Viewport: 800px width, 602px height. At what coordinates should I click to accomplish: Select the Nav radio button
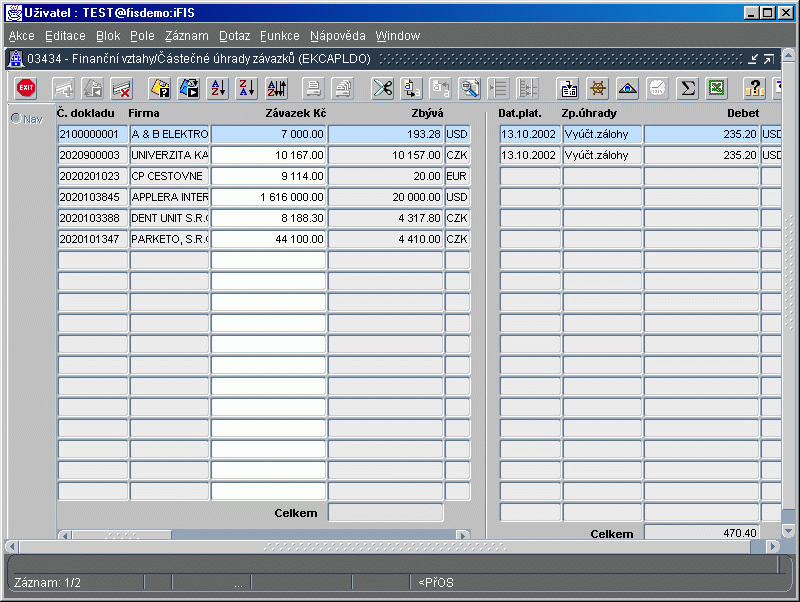tap(16, 119)
